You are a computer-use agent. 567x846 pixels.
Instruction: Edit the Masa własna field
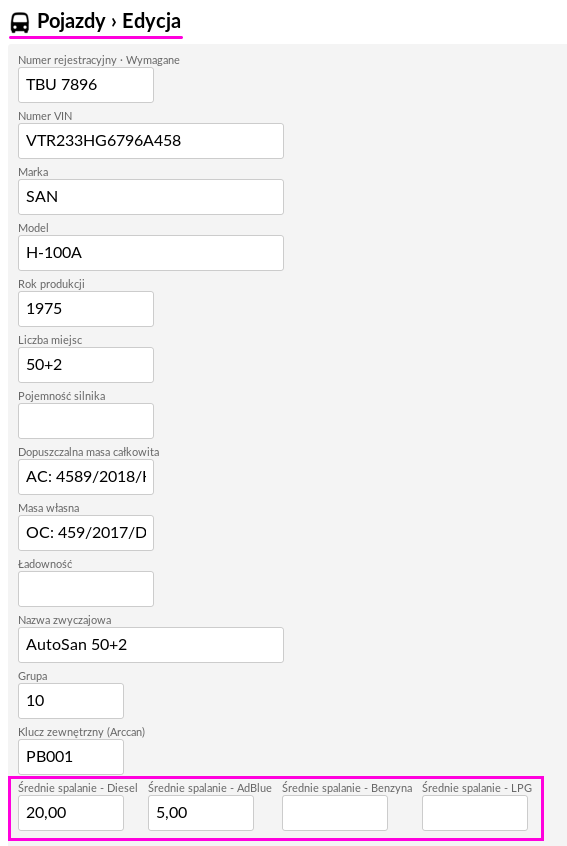tap(86, 533)
